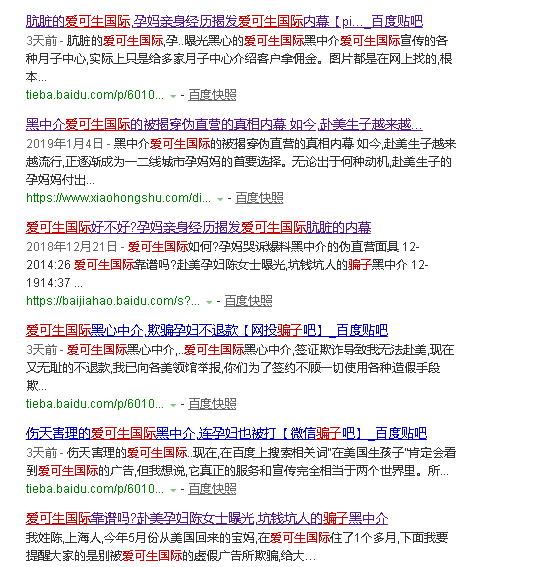Click the tieba.baidu.com URL under 黑心中介 result

(95, 404)
